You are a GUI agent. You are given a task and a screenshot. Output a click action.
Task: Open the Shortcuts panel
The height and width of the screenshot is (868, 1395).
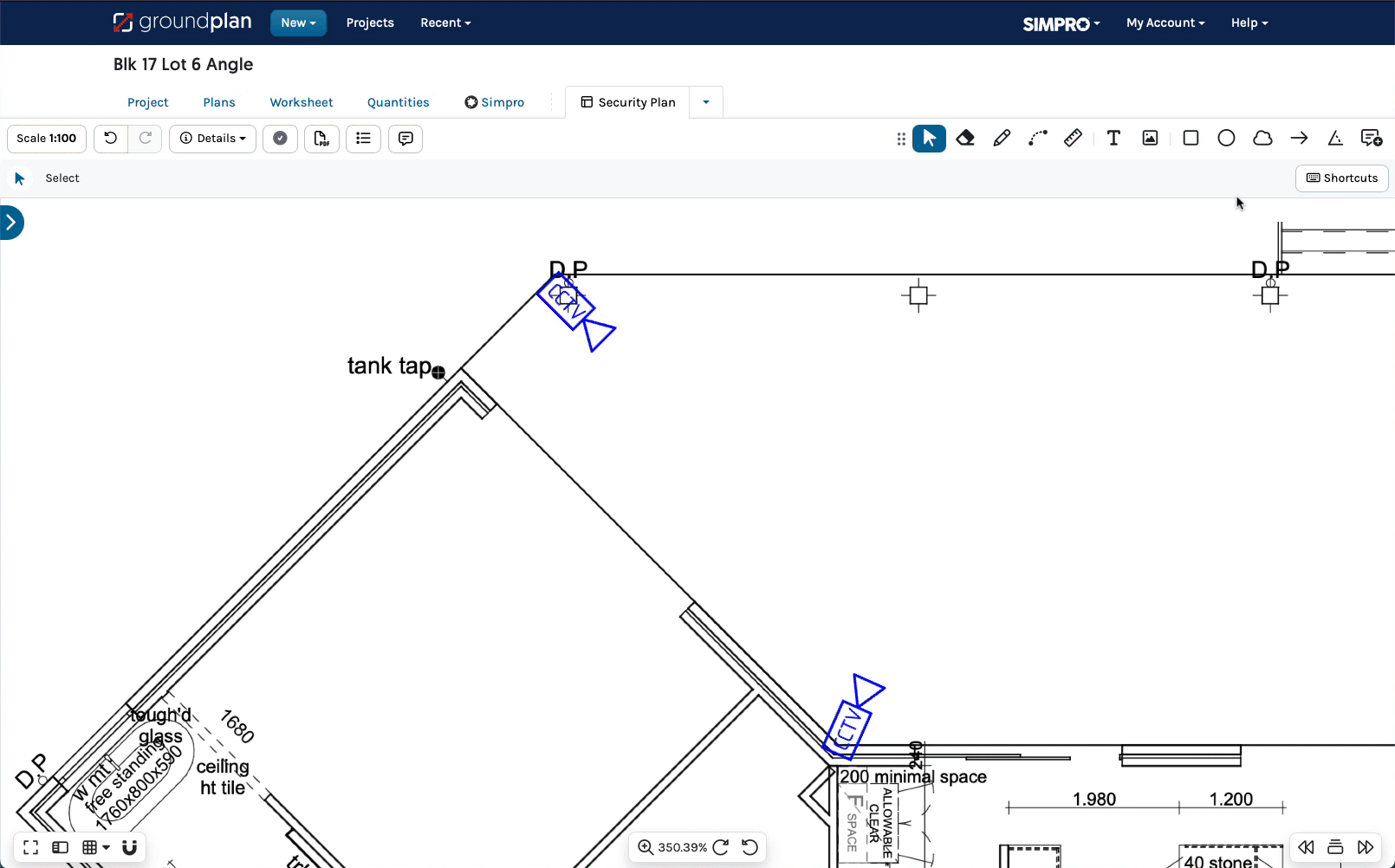click(1341, 178)
